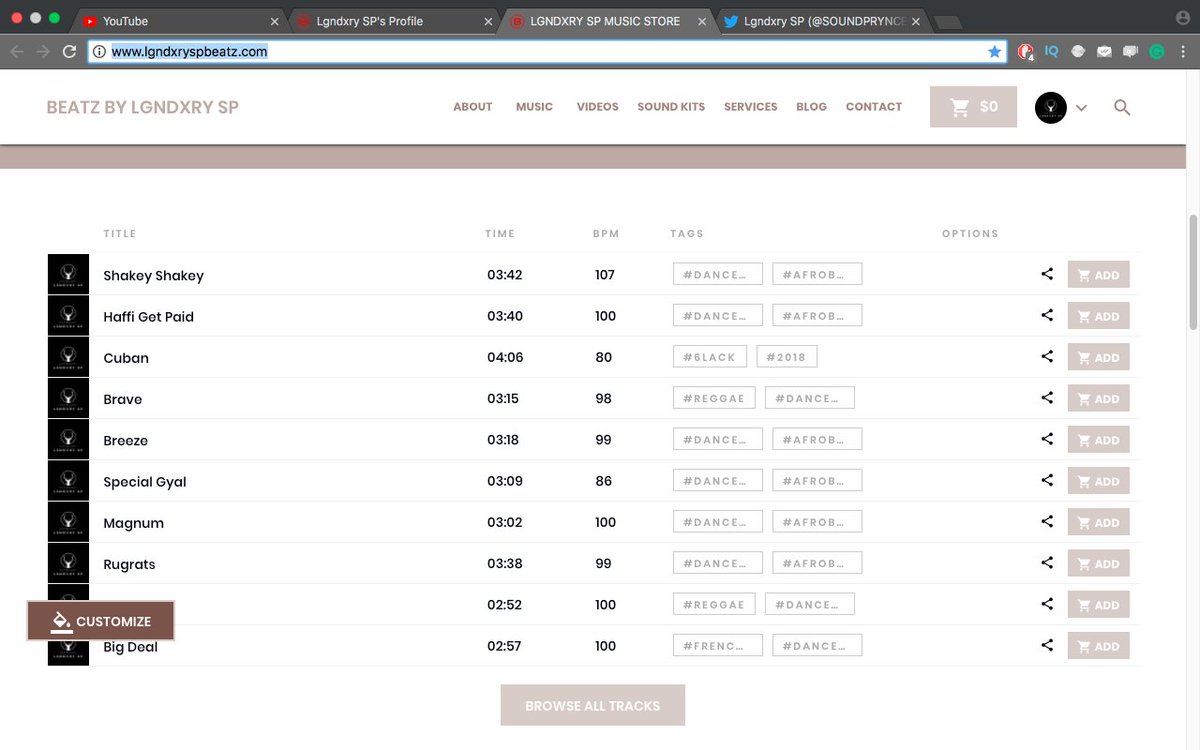Viewport: 1200px width, 750px height.
Task: Click the BEATZ BY LGNDXRY SP logo
Action: click(143, 107)
